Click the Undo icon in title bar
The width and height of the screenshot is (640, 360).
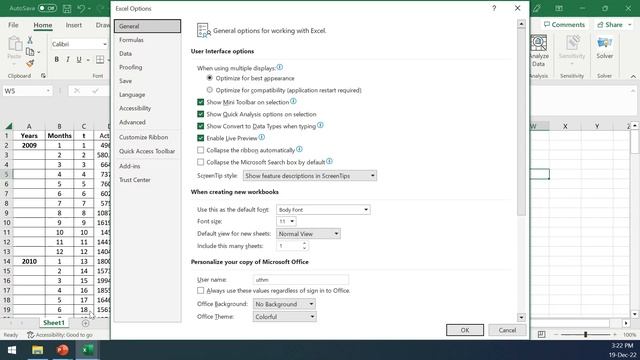[x=81, y=8]
